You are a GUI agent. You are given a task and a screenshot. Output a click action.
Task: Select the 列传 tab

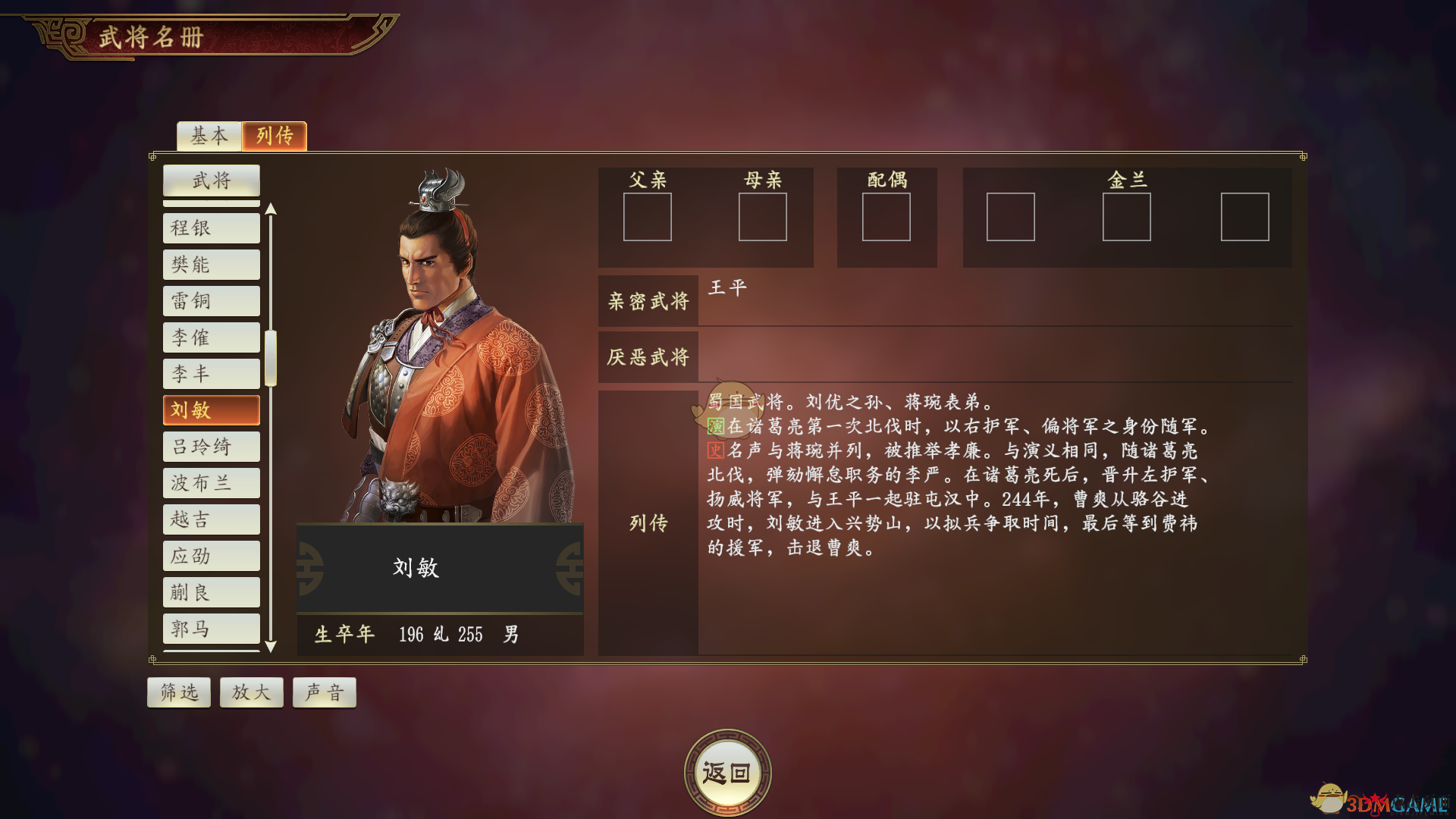275,136
